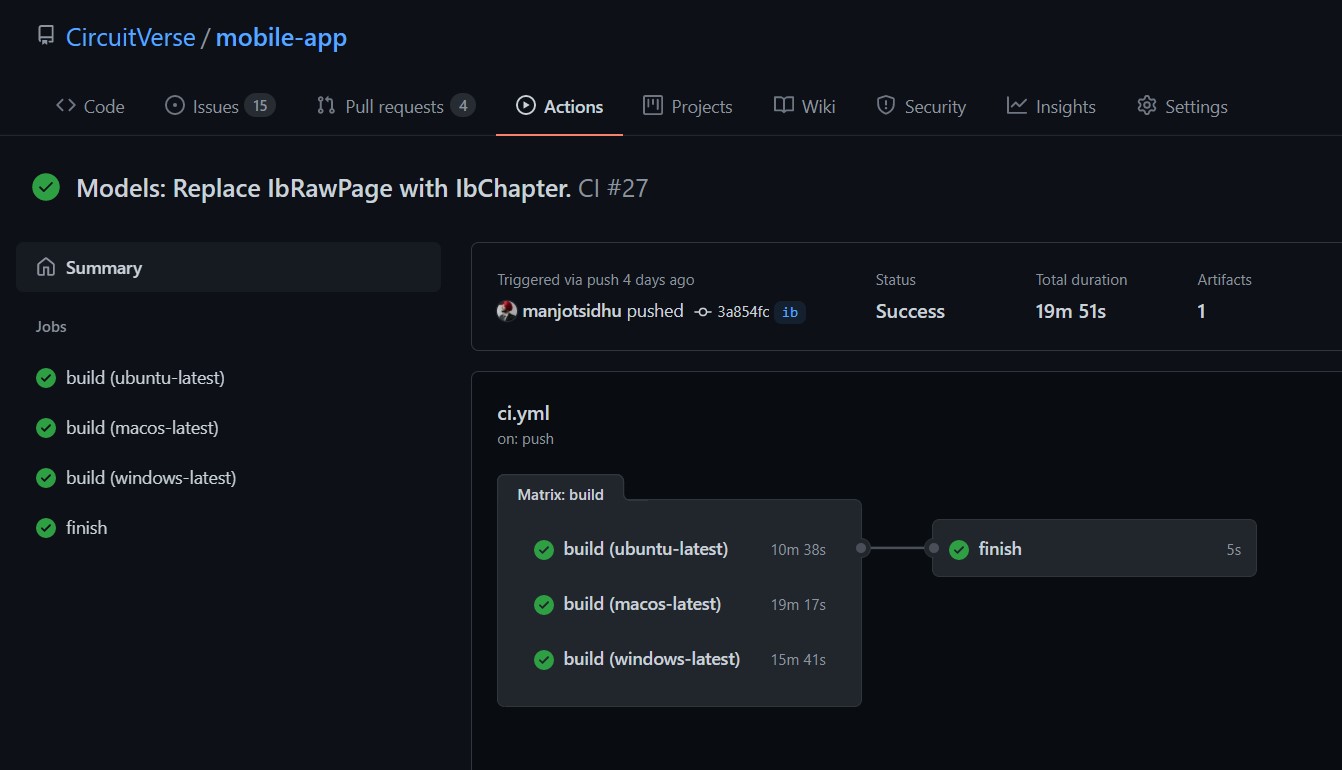Open the finish job node in graph
This screenshot has height=770, width=1342.
click(1094, 548)
